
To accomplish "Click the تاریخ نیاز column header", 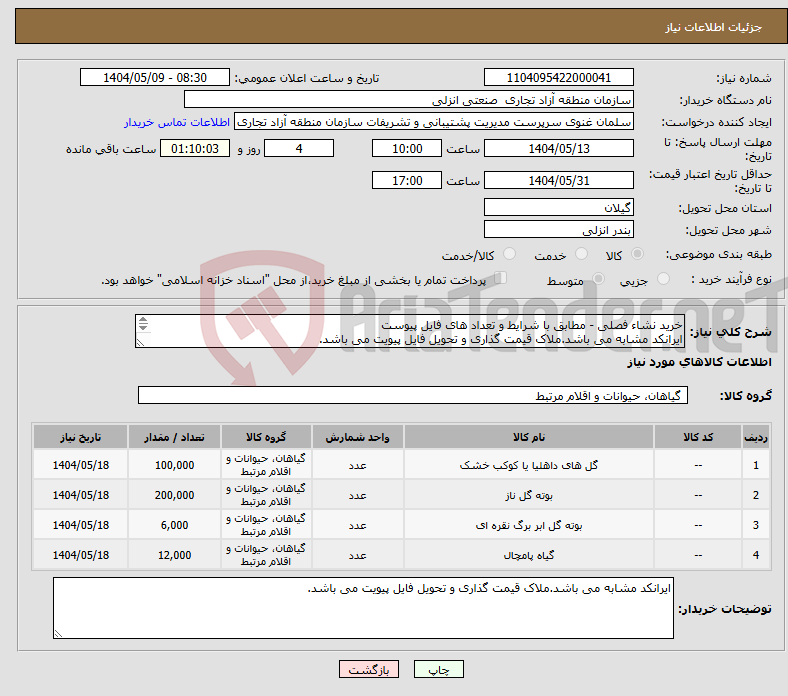I will click(80, 438).
